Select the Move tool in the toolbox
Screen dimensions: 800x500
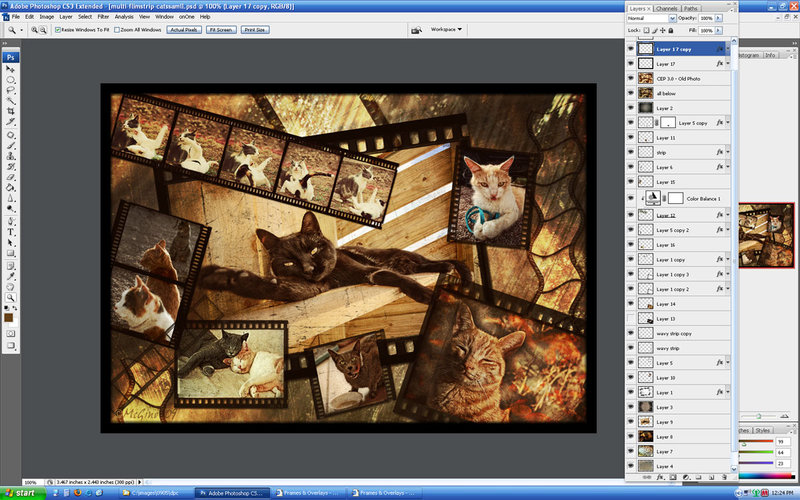(x=11, y=68)
